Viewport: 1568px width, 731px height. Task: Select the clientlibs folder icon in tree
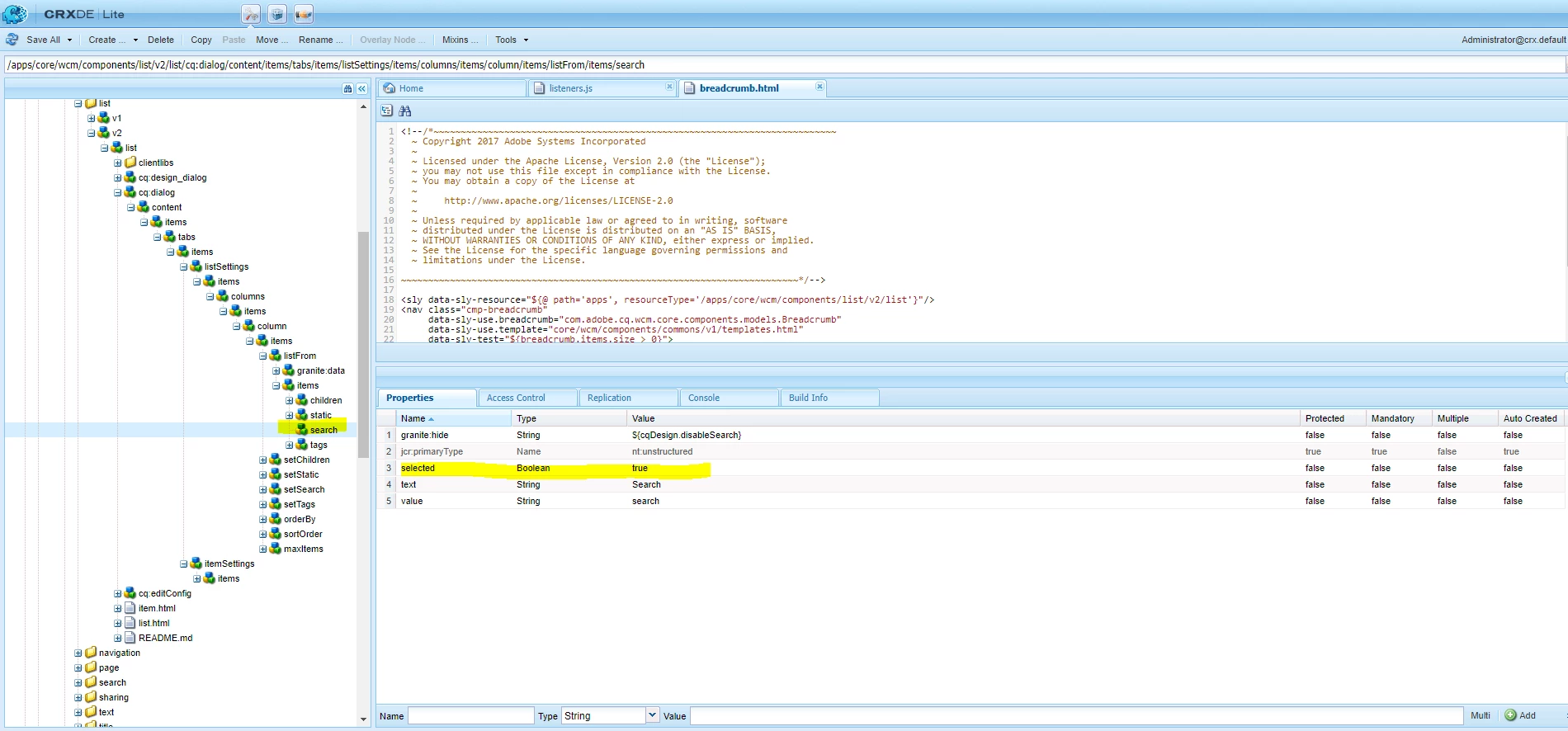[x=130, y=163]
